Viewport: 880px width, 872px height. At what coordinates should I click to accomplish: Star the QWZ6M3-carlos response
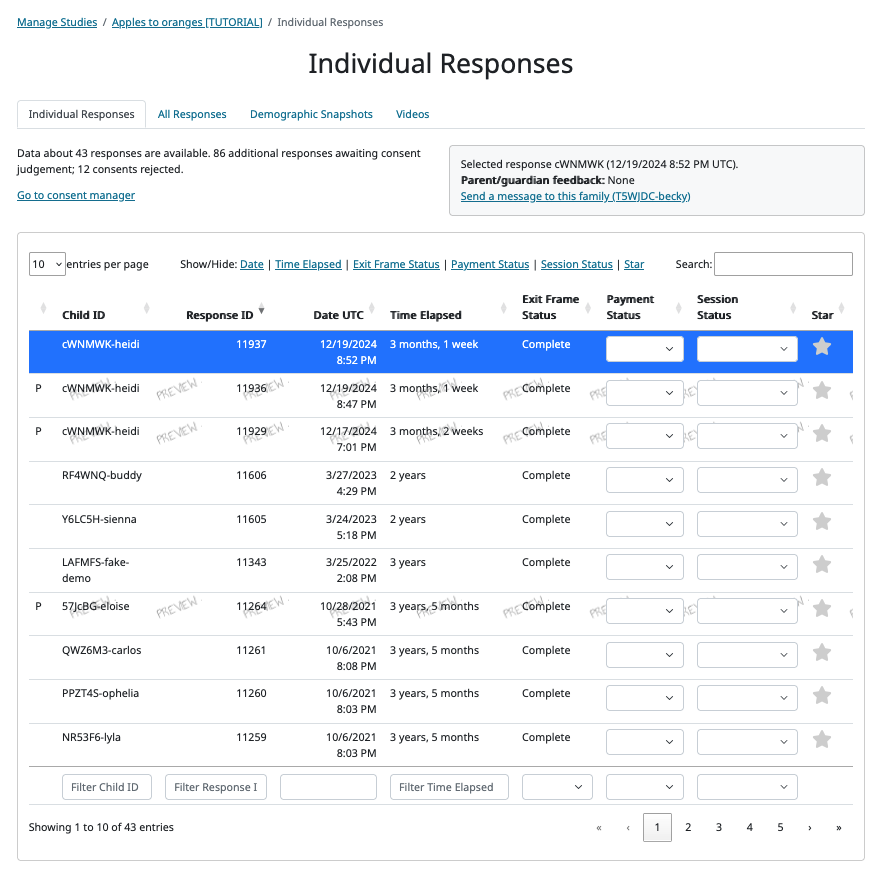[822, 653]
